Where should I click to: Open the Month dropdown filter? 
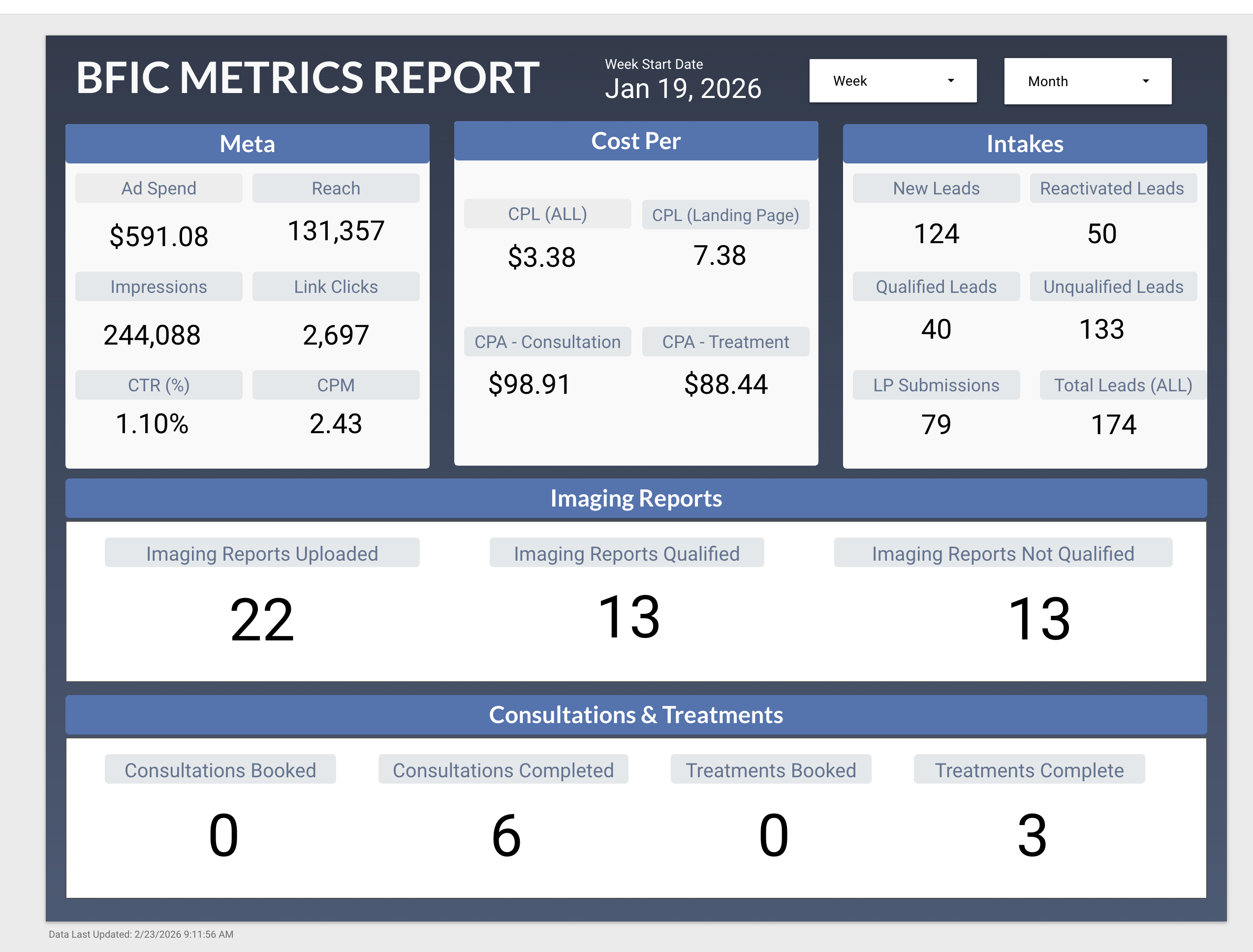[x=1087, y=82]
